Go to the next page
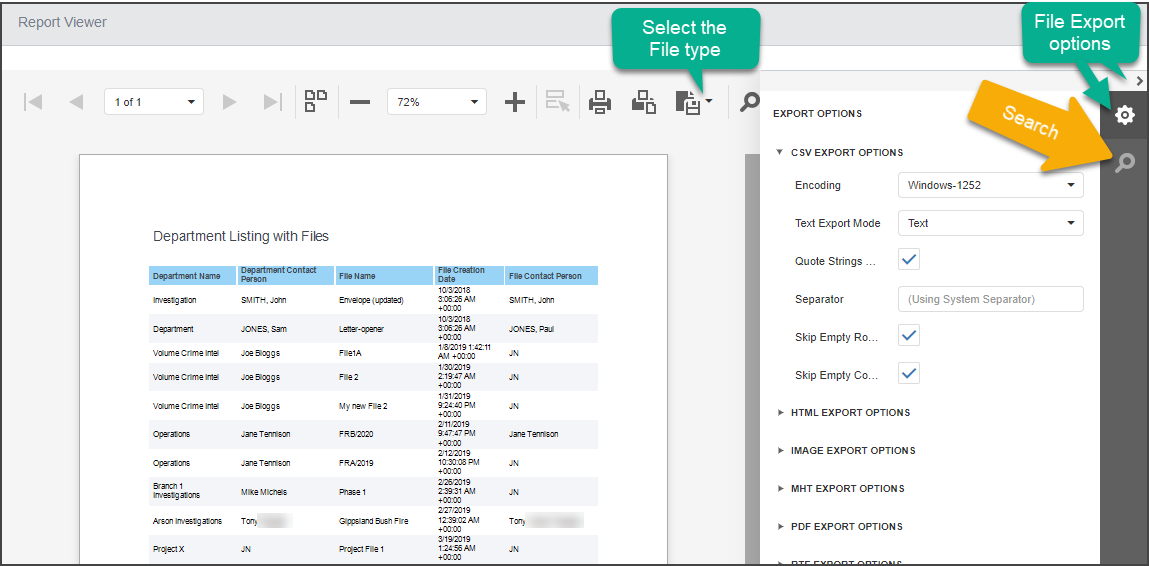The height and width of the screenshot is (566, 1149). pos(229,102)
